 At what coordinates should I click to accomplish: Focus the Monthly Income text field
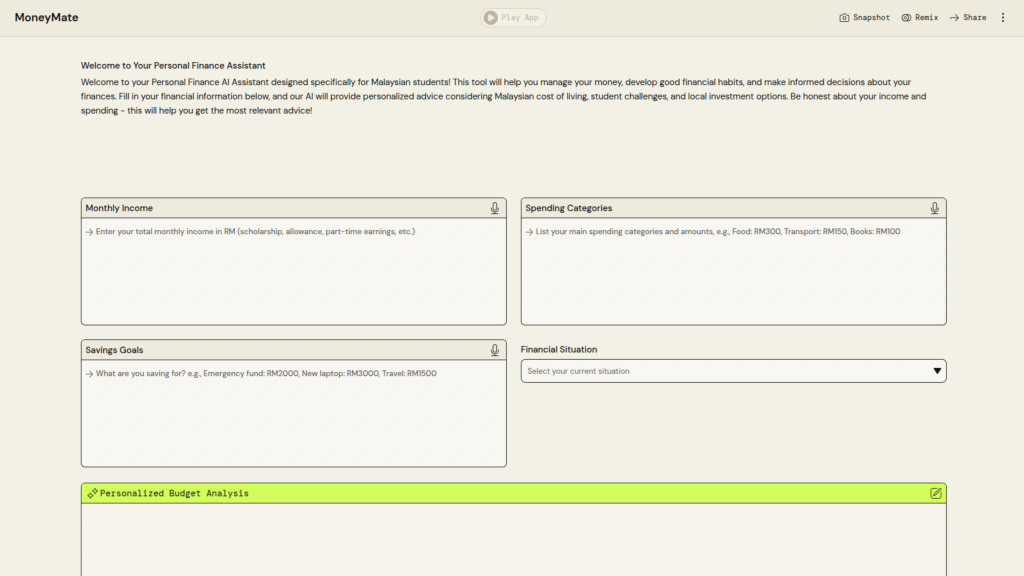[x=293, y=270]
